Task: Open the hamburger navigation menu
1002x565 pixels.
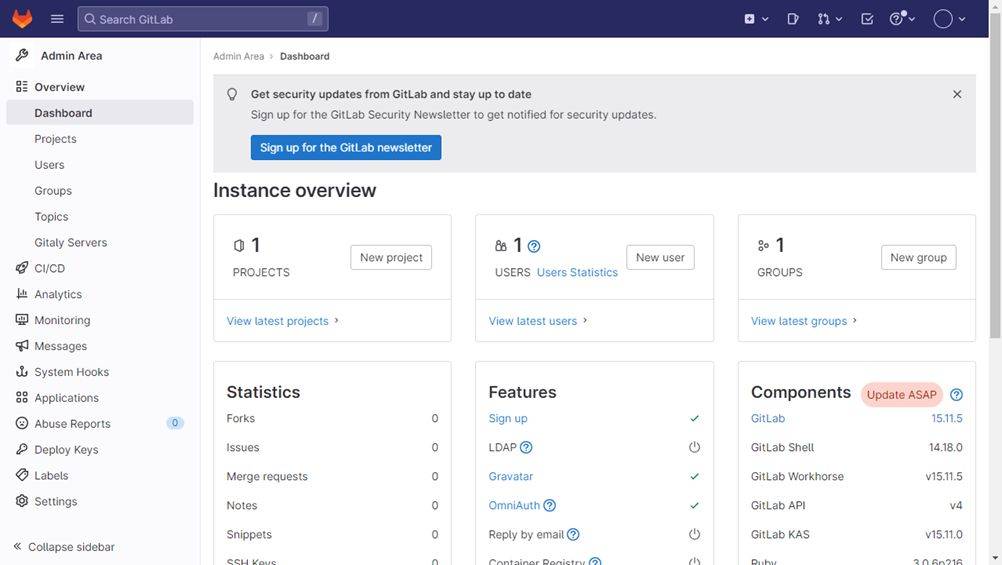Action: tap(57, 19)
